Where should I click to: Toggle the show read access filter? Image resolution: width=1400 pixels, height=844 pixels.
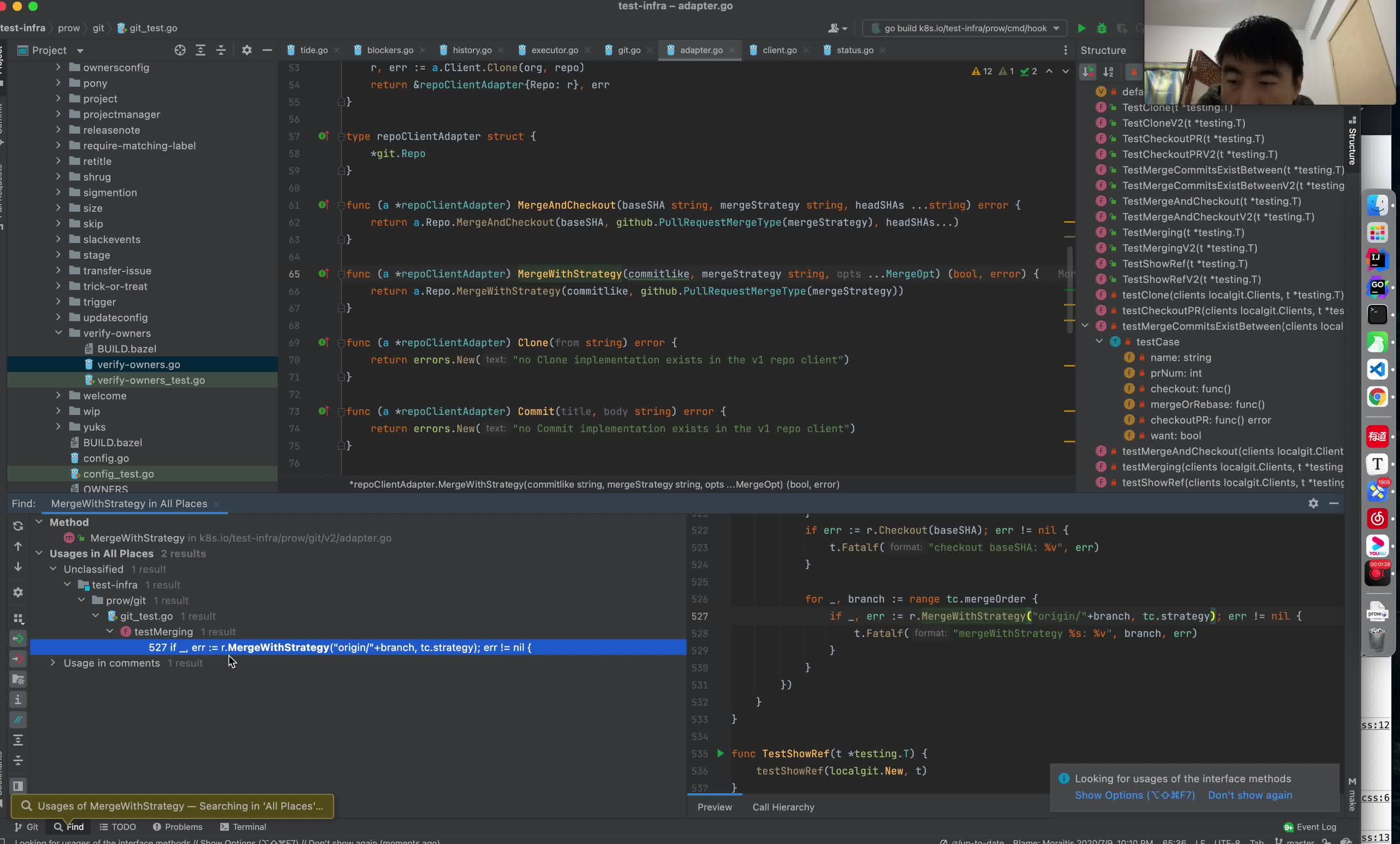(x=18, y=638)
